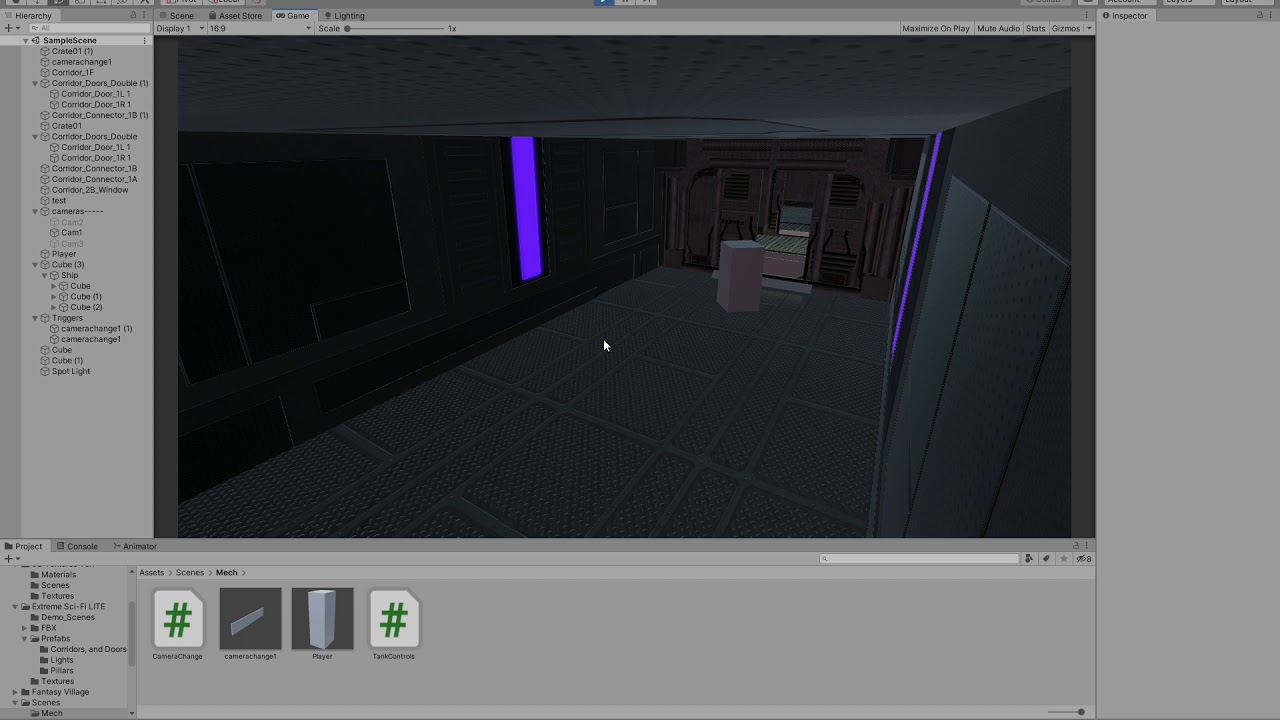Click the Scenes breadcrumb link

coord(190,573)
